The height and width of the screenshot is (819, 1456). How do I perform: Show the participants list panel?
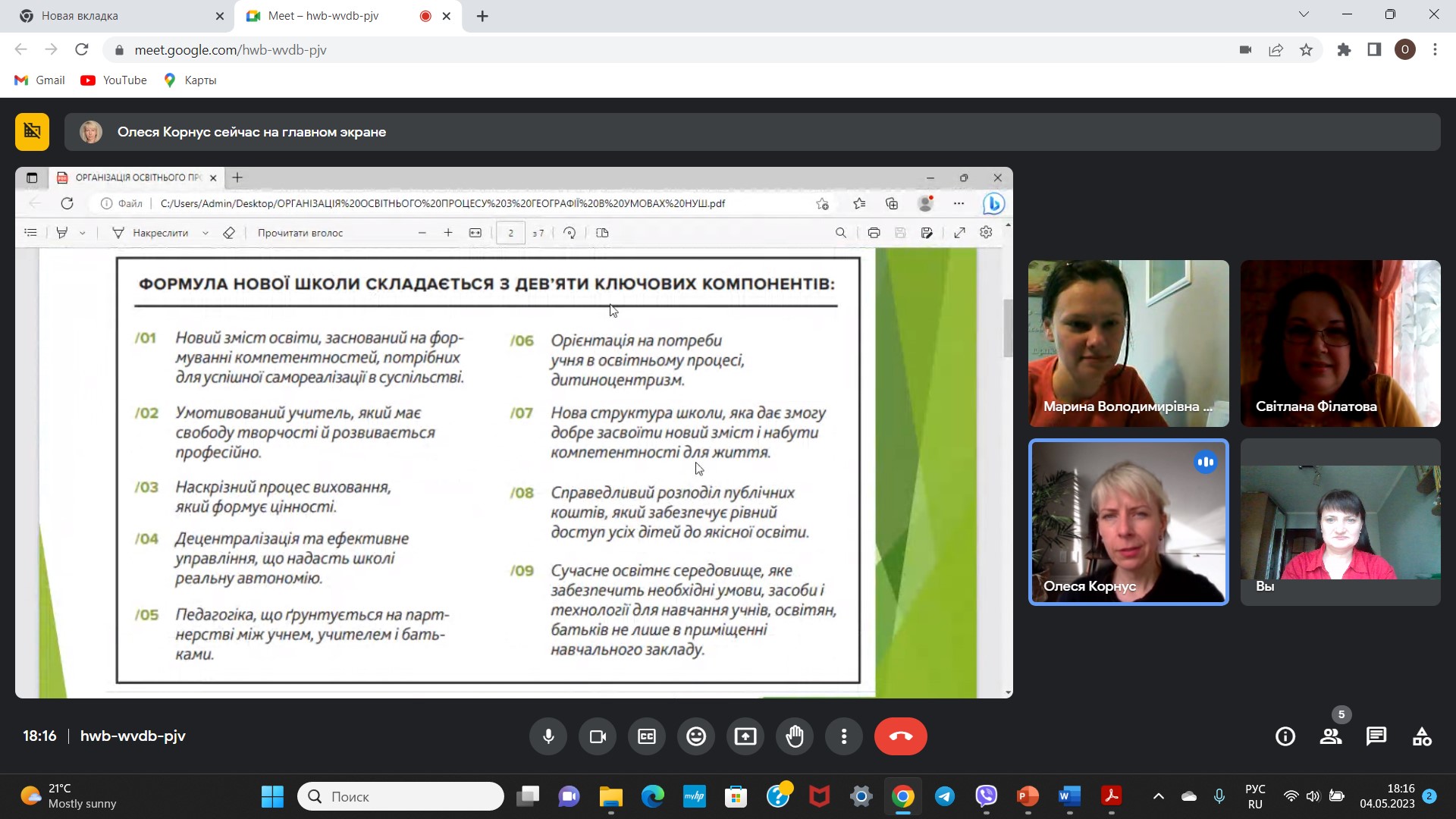[1331, 736]
